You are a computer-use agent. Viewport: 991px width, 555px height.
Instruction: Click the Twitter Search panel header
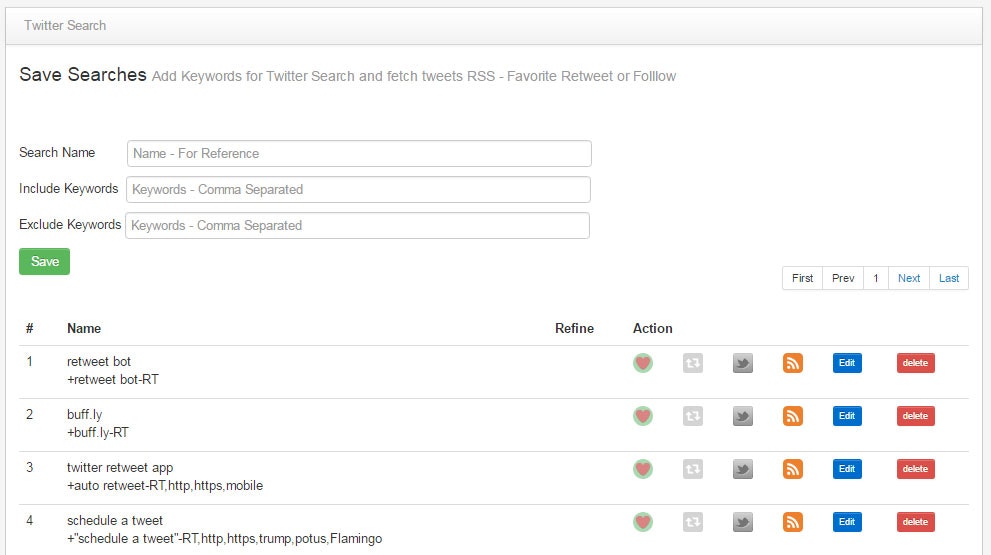pyautogui.click(x=494, y=26)
